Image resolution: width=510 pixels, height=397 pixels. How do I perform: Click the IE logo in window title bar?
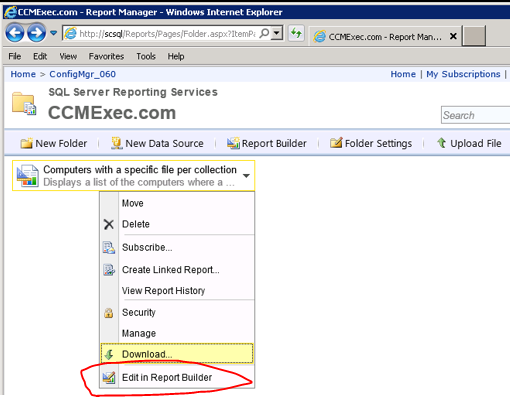coord(10,12)
